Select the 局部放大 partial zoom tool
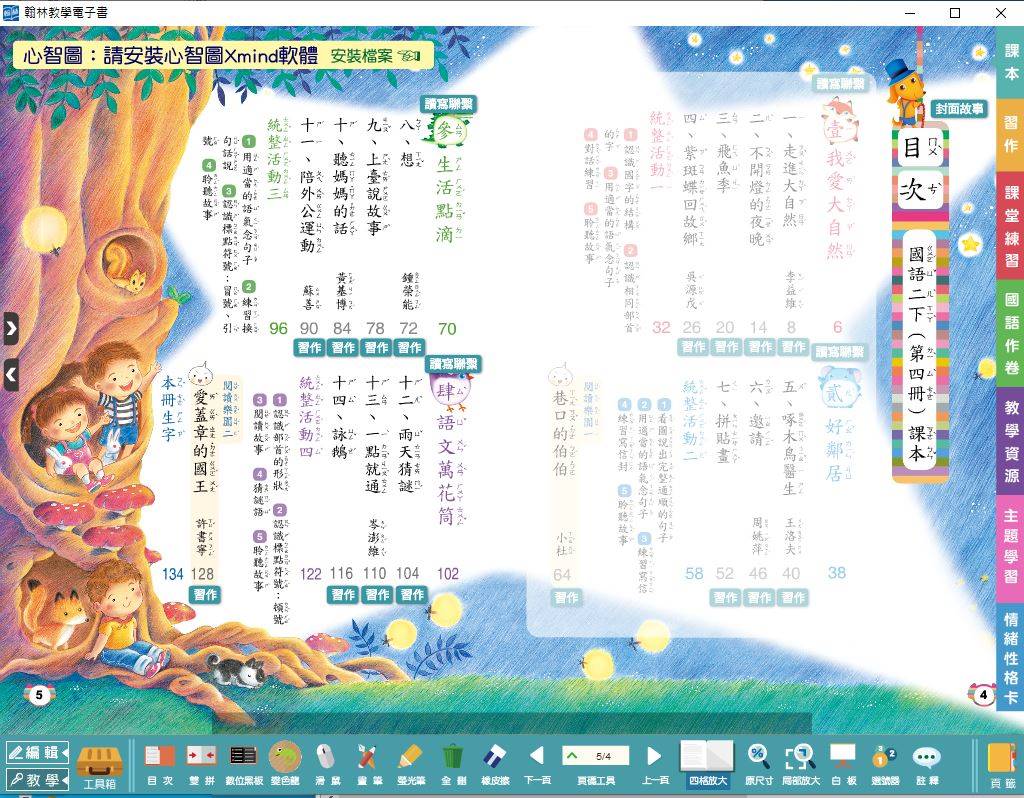The image size is (1024, 798). [800, 765]
